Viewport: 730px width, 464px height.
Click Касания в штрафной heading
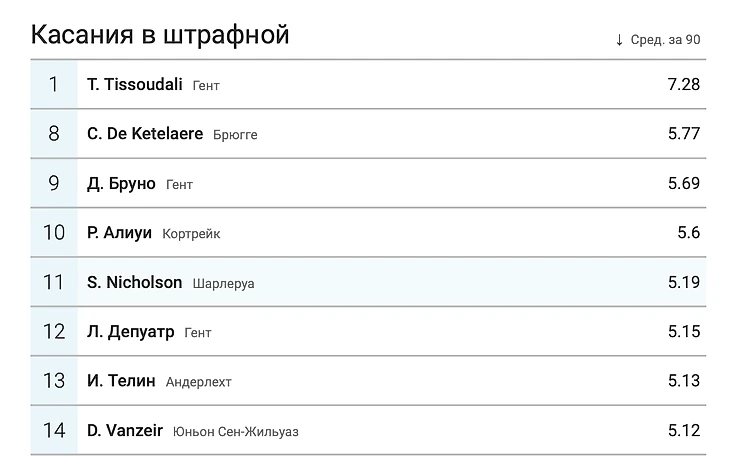160,35
